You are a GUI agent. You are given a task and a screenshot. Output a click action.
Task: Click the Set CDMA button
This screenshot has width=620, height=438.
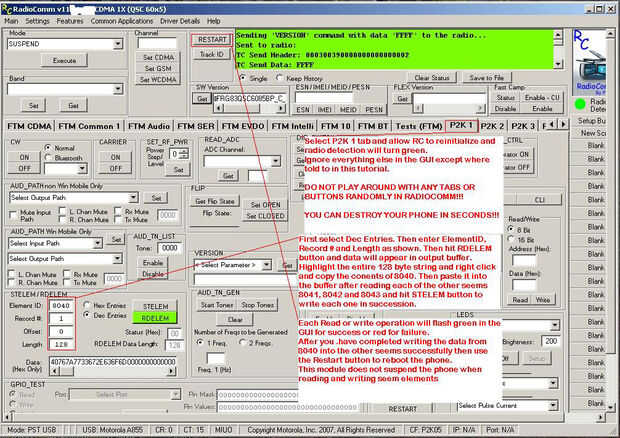158,57
